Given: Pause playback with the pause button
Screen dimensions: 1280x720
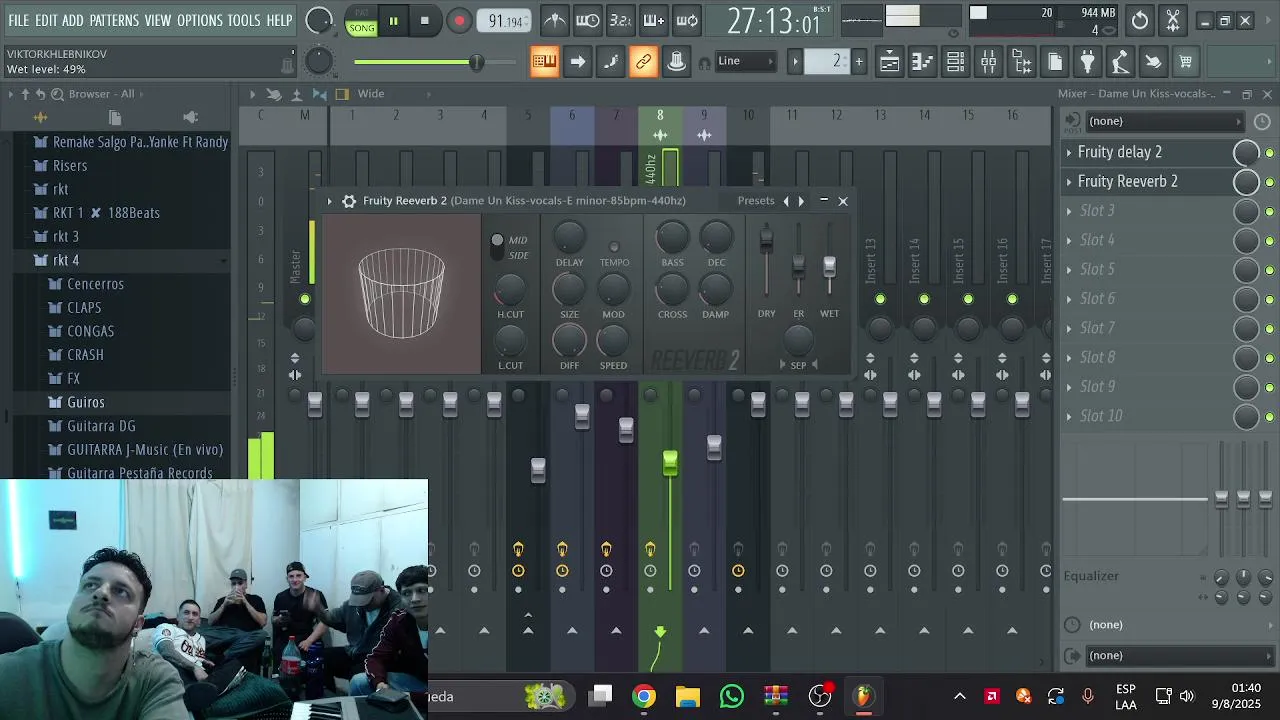Looking at the screenshot, I should (x=393, y=21).
